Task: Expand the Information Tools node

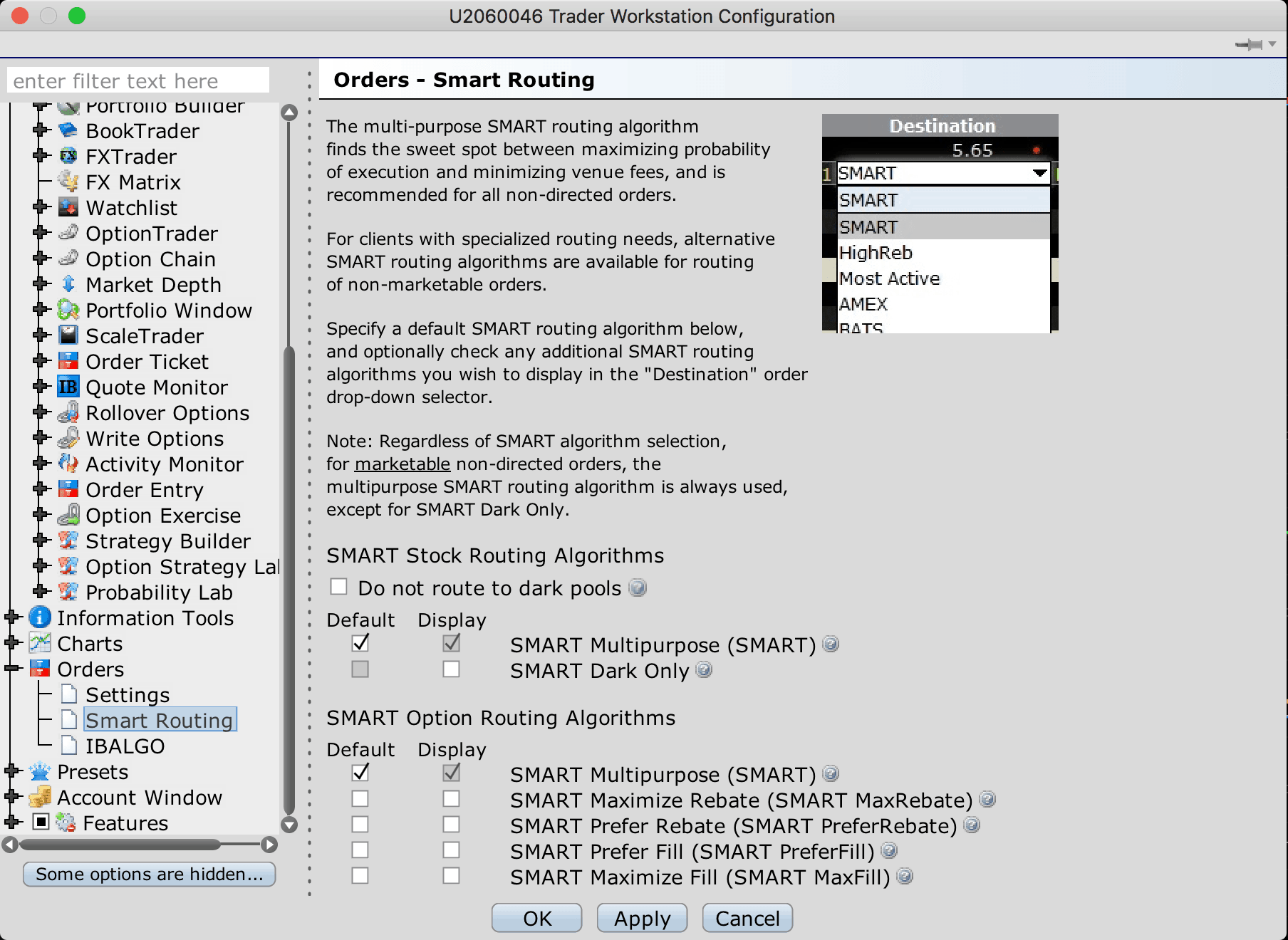Action: point(12,617)
